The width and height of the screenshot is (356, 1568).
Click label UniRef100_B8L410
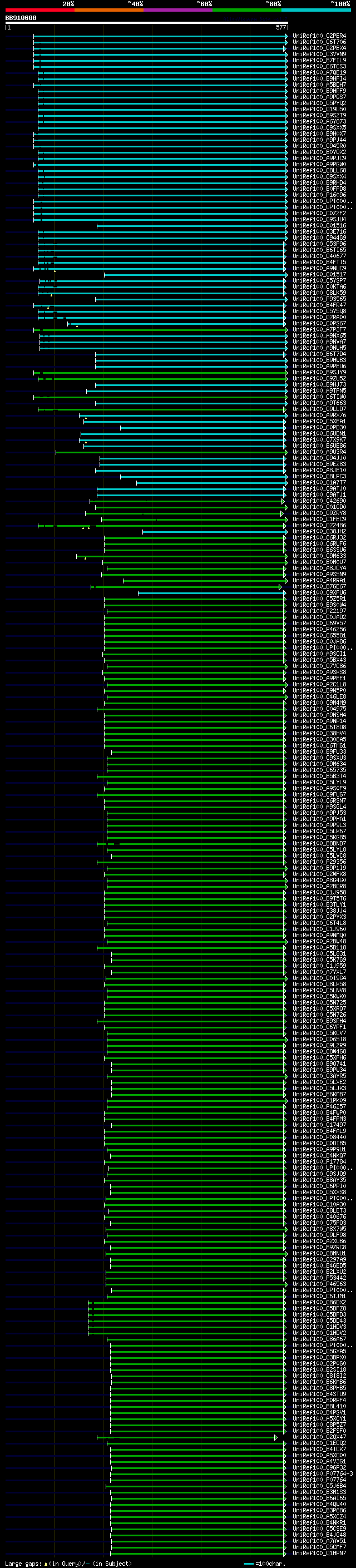point(319,1407)
